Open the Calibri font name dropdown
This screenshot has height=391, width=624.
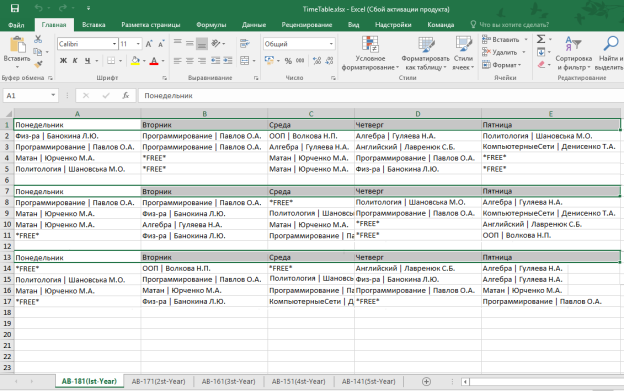pyautogui.click(x=114, y=44)
